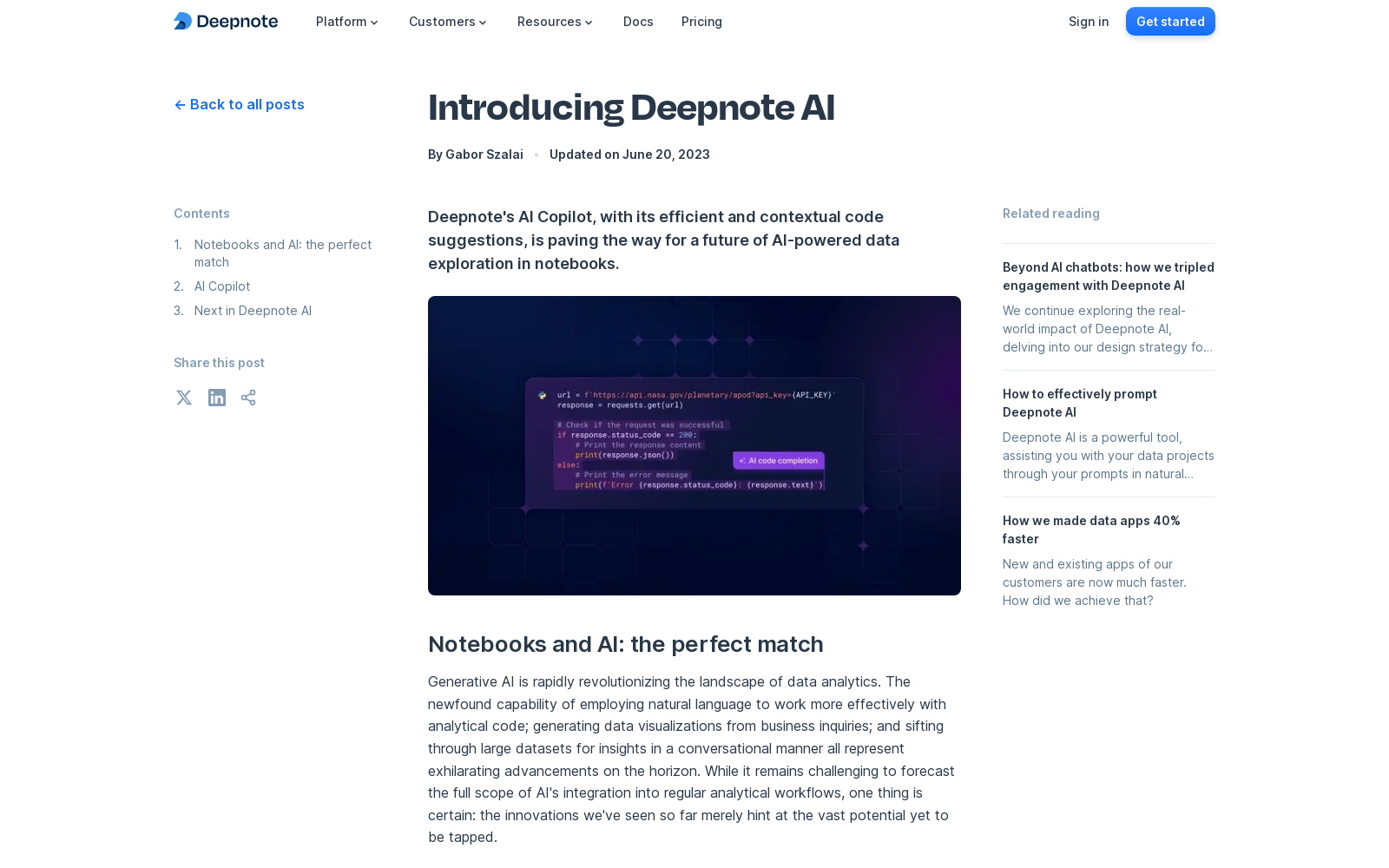Go back to all posts

[239, 104]
